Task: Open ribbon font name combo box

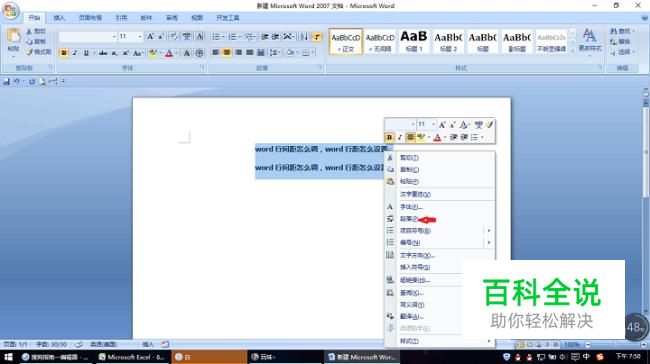Action: (87, 37)
